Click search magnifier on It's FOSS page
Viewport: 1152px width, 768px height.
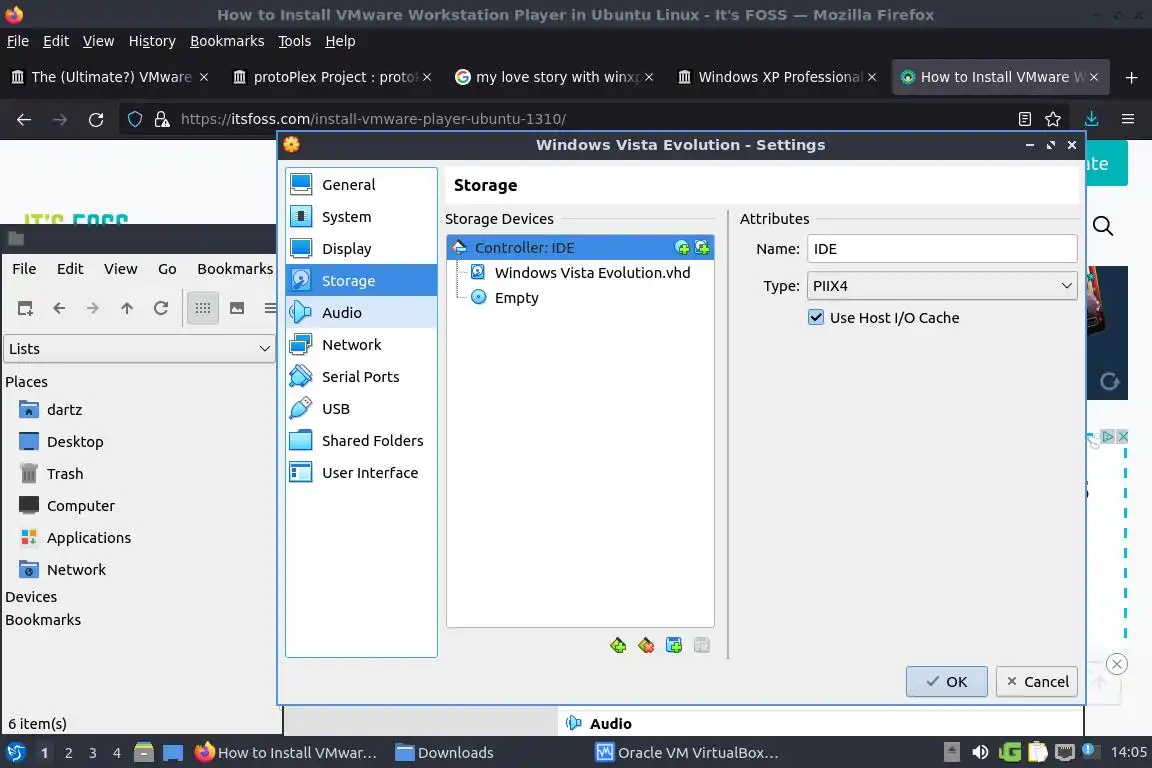tap(1103, 226)
